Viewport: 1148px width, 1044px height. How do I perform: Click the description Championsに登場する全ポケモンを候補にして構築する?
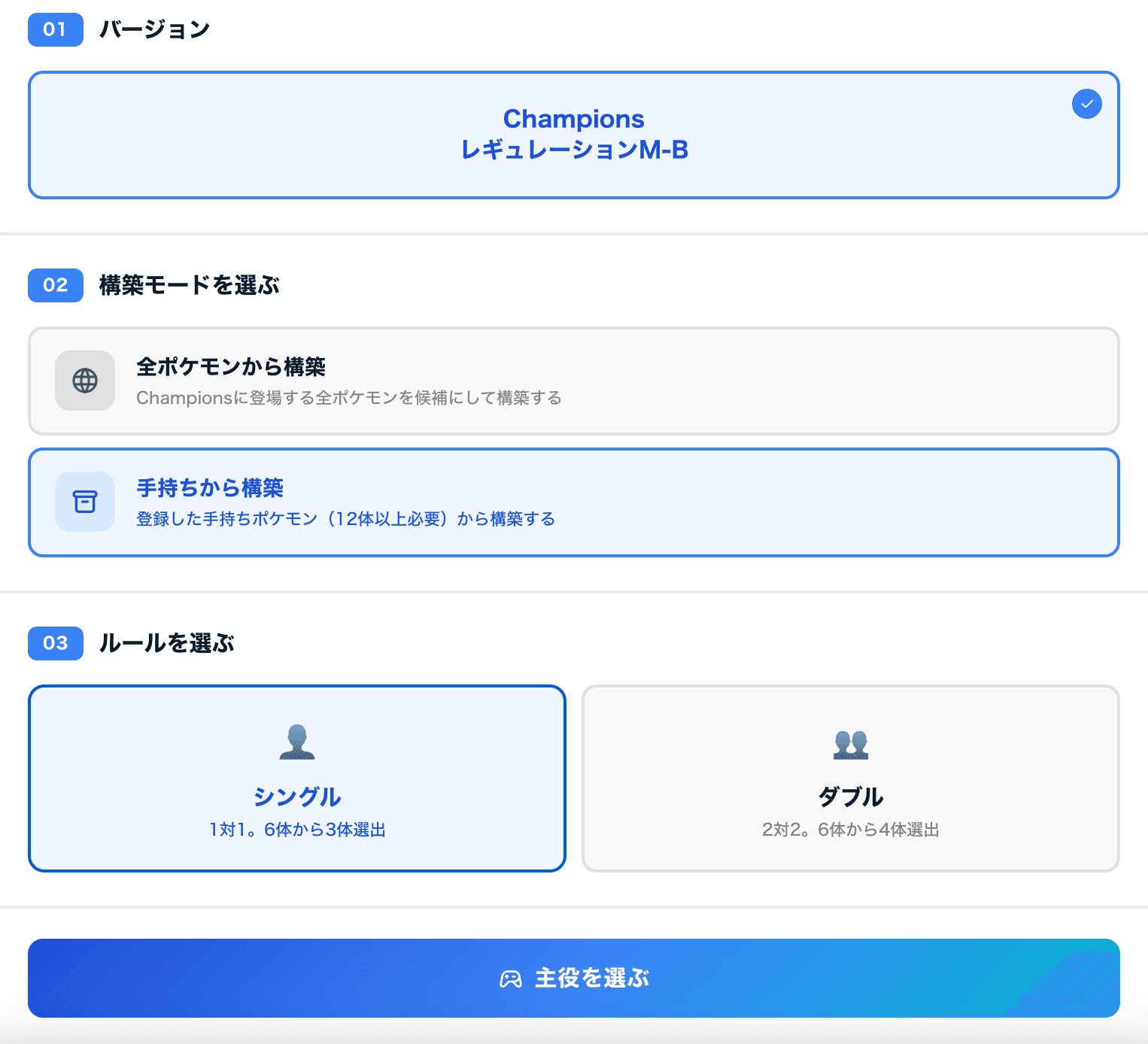[x=349, y=398]
